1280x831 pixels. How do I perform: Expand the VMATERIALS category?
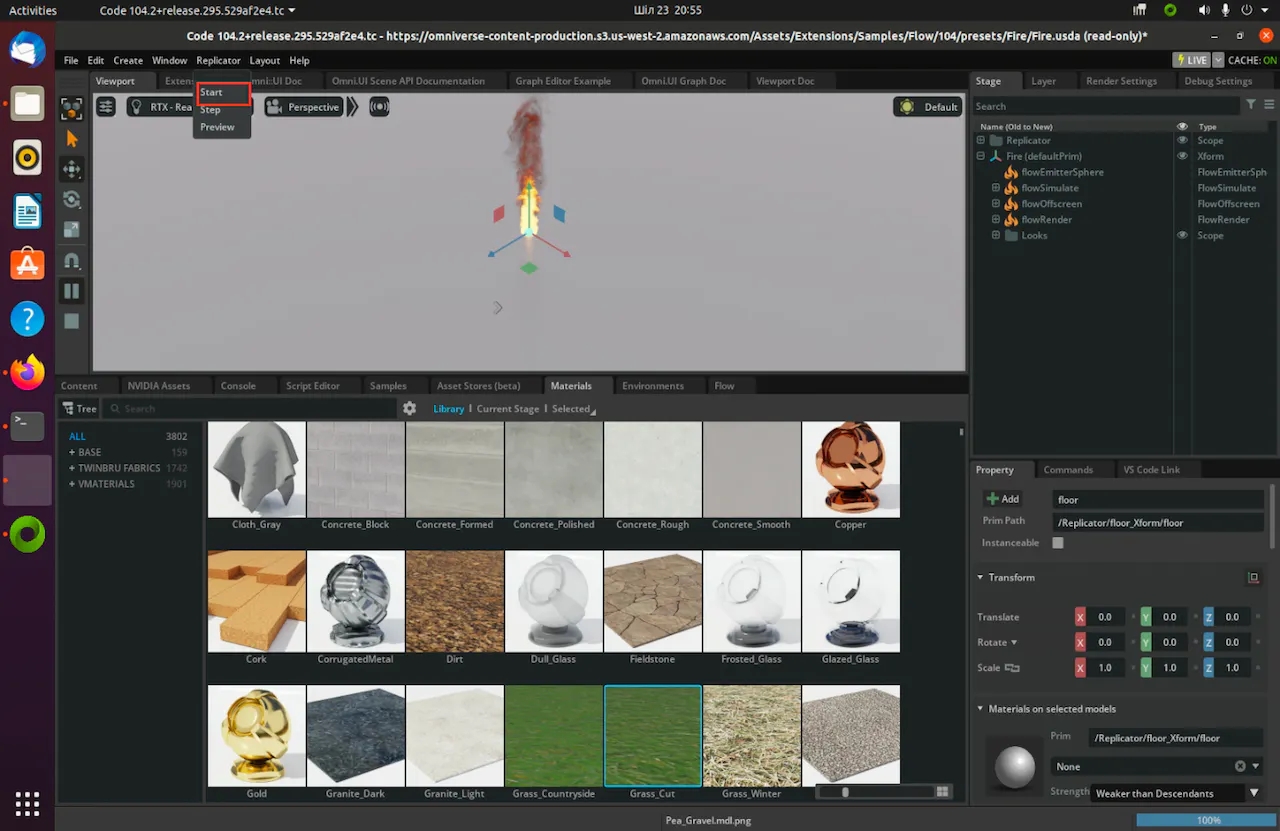(x=72, y=484)
